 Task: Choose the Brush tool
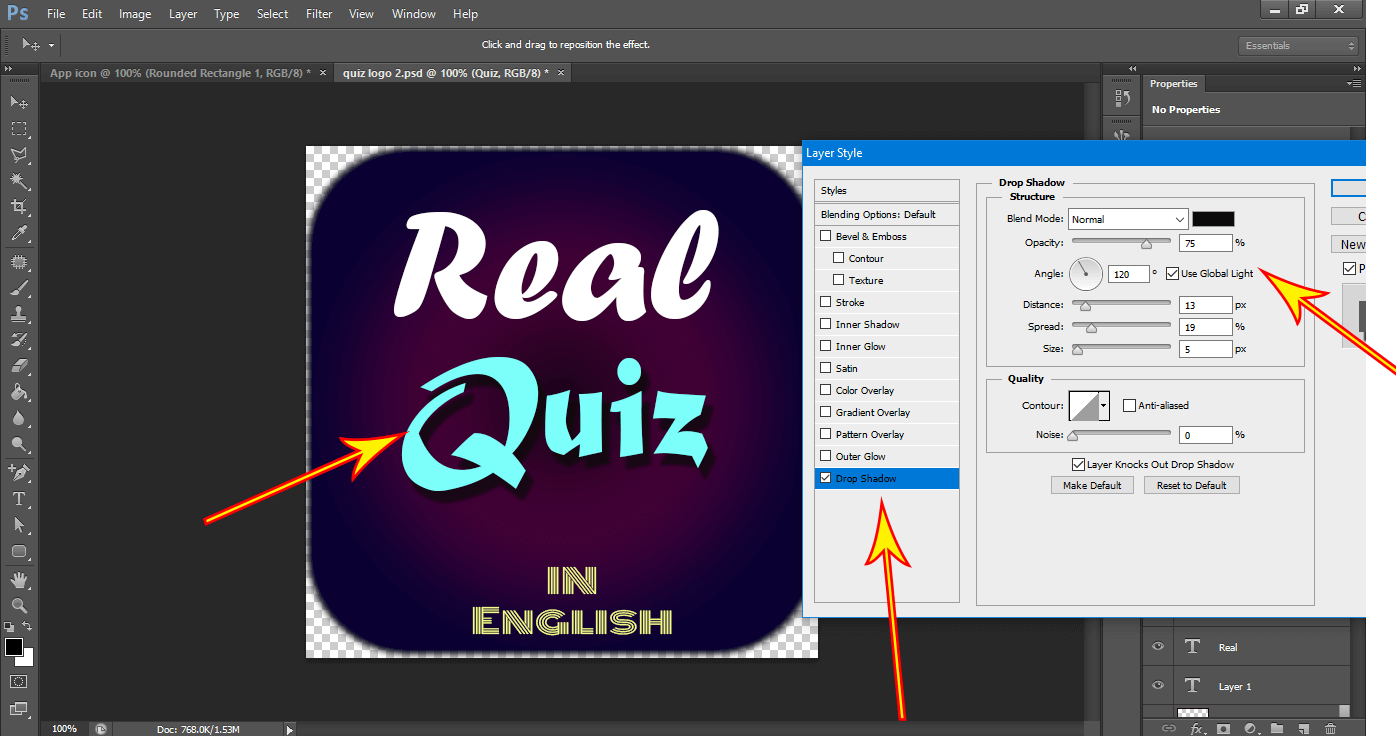coord(18,288)
